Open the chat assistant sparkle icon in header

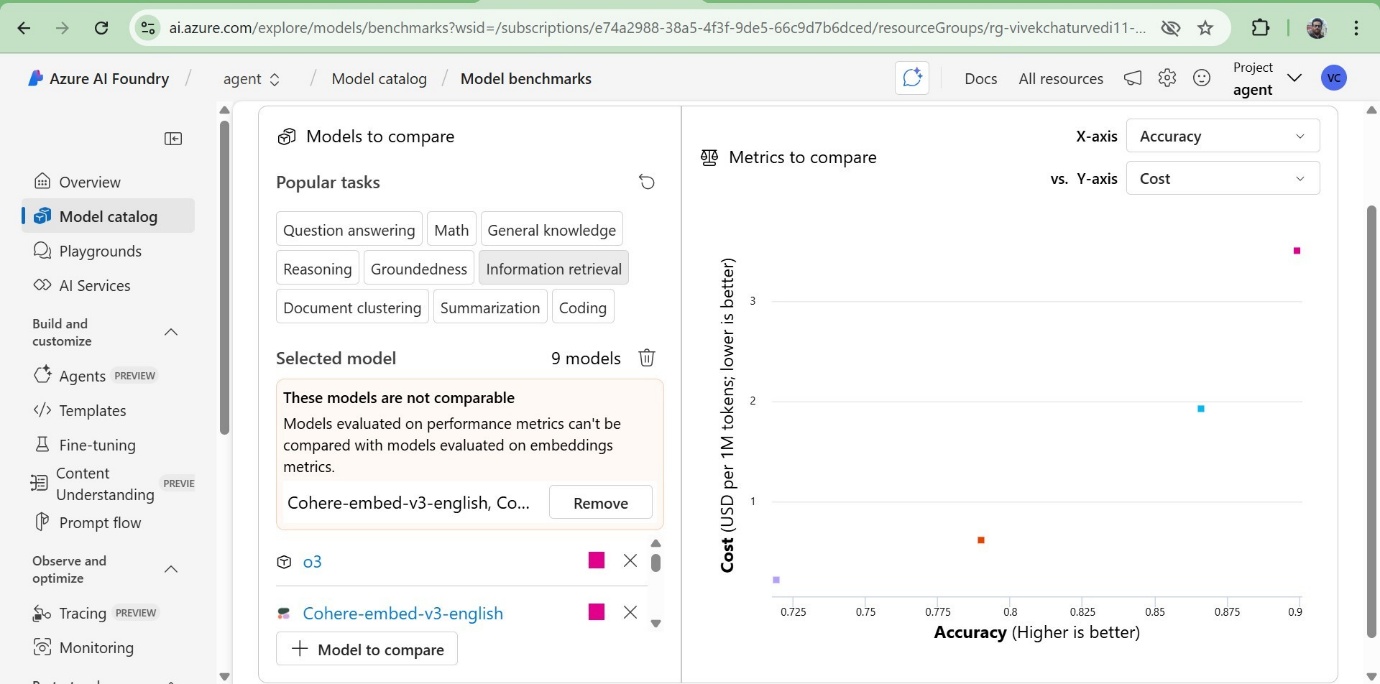[912, 78]
